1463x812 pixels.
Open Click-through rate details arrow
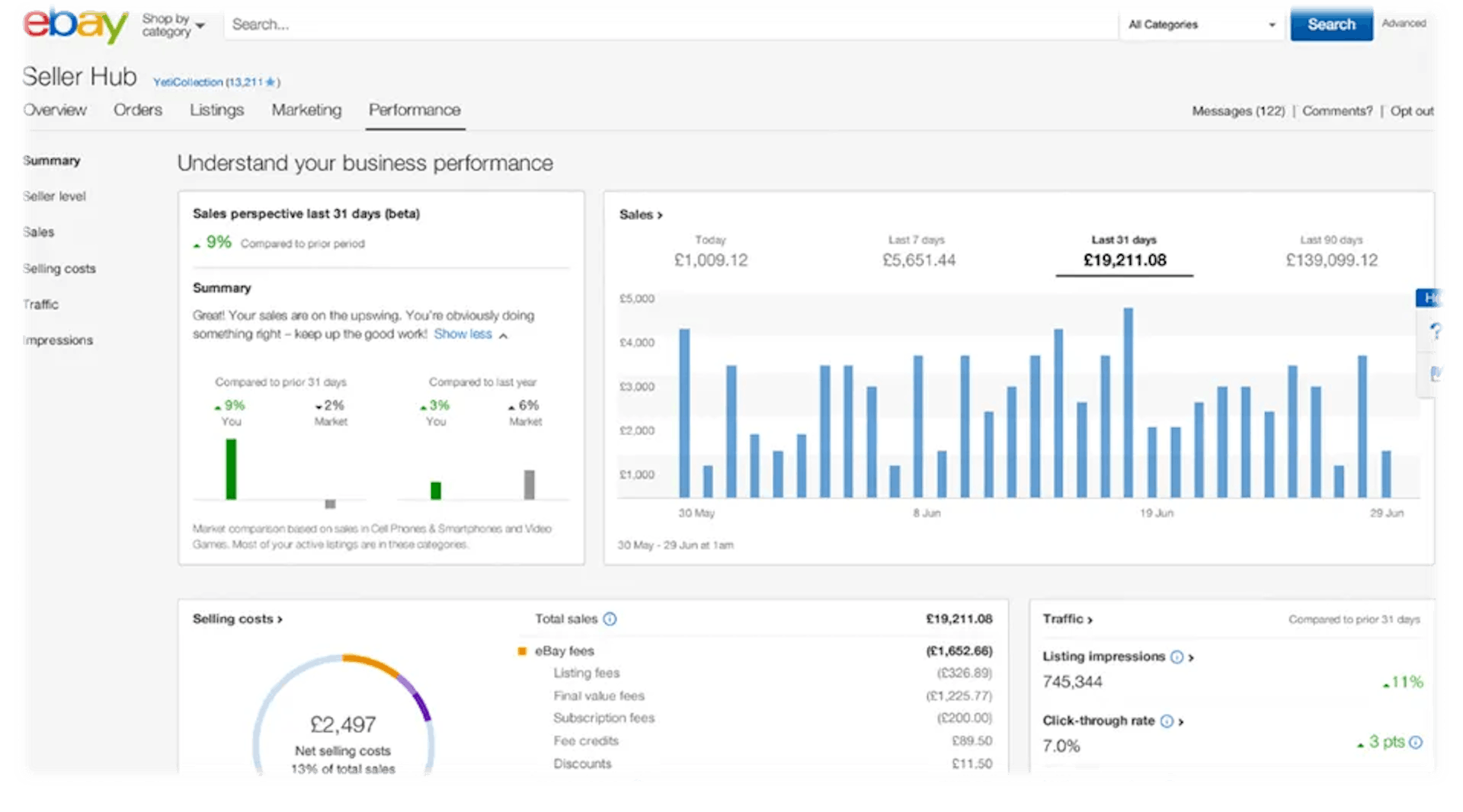point(1181,721)
